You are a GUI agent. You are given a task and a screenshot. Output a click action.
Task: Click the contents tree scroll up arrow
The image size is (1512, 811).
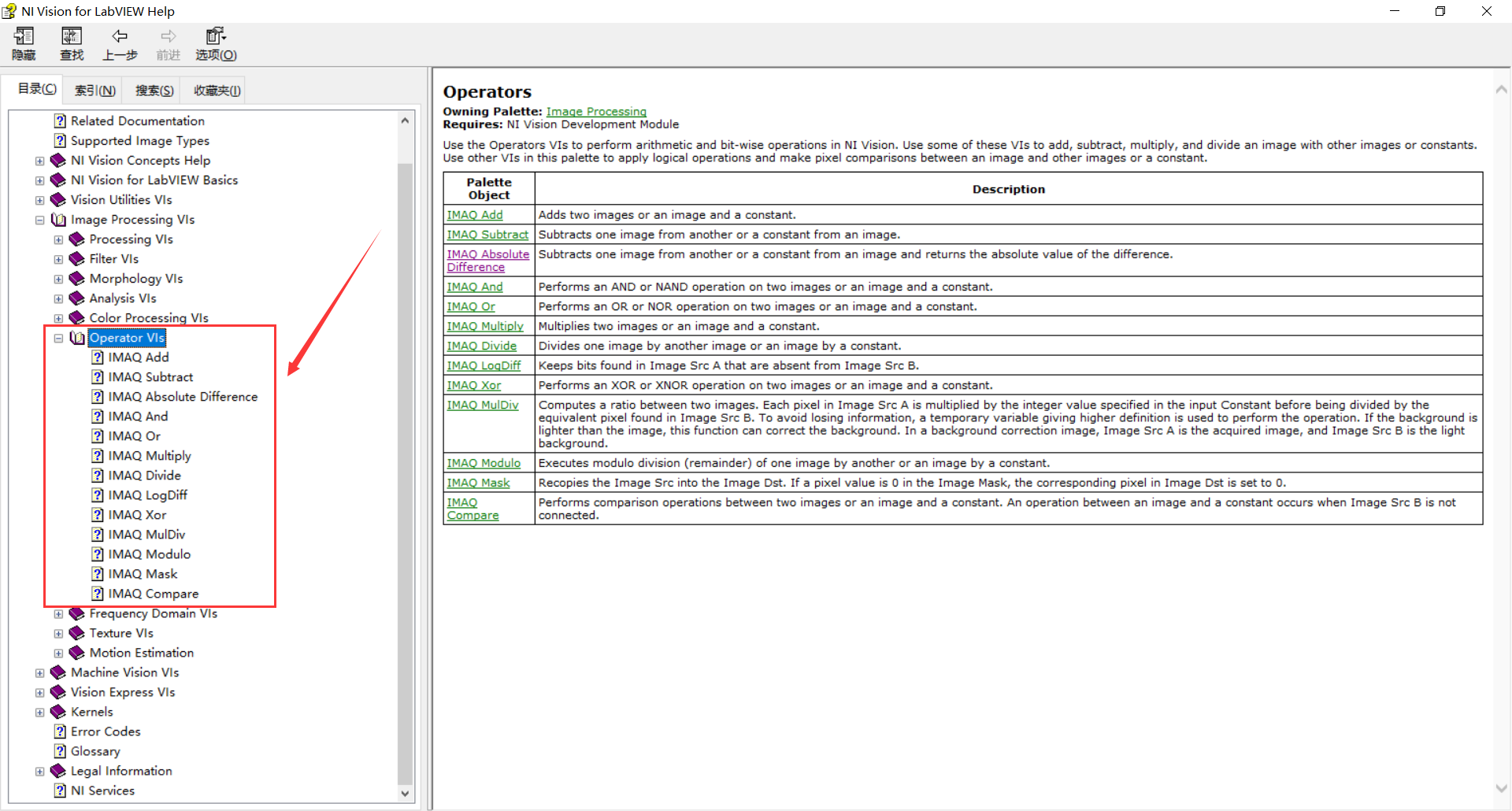click(x=405, y=120)
